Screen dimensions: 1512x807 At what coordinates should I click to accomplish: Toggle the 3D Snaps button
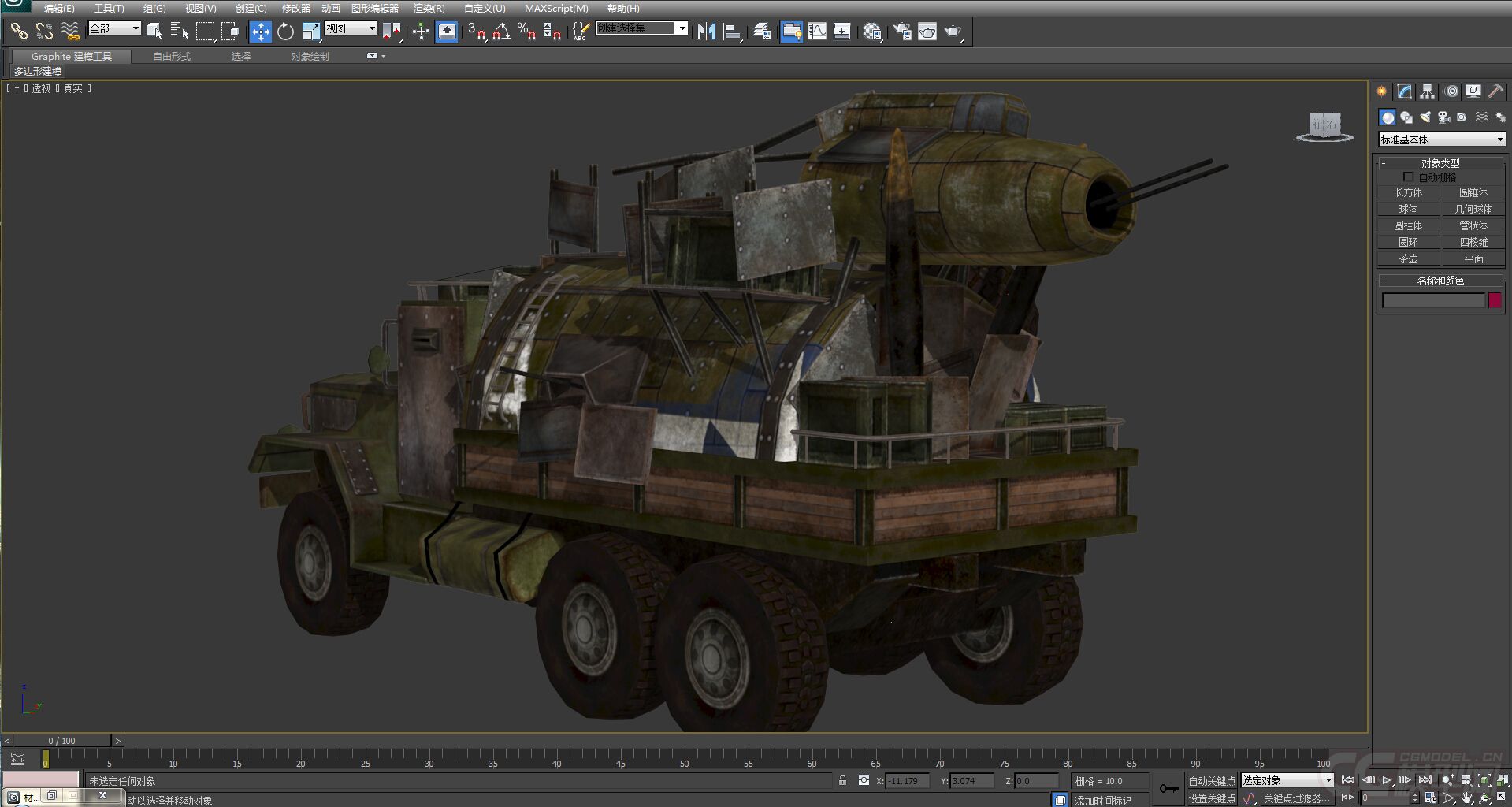[476, 31]
